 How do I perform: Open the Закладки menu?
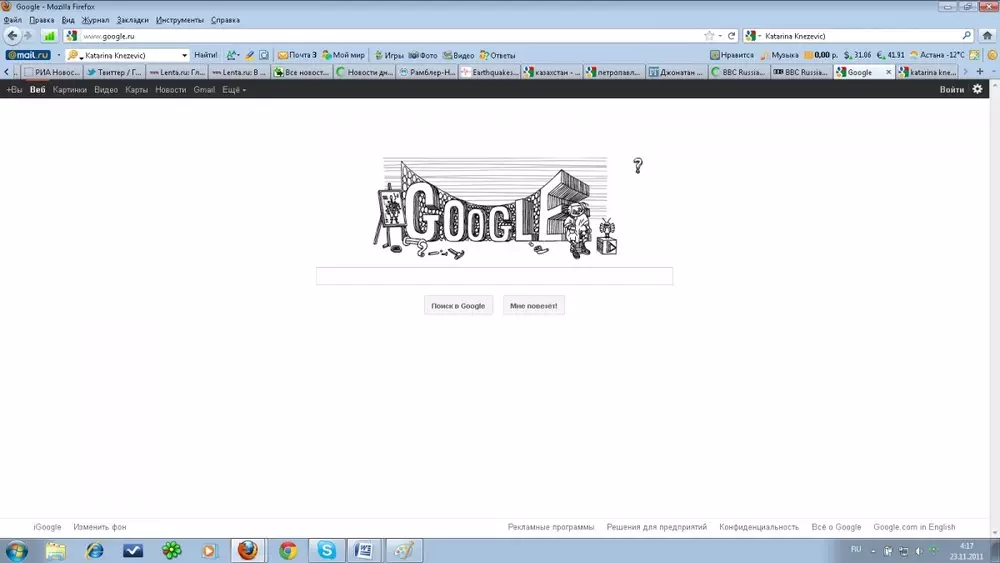(x=132, y=20)
